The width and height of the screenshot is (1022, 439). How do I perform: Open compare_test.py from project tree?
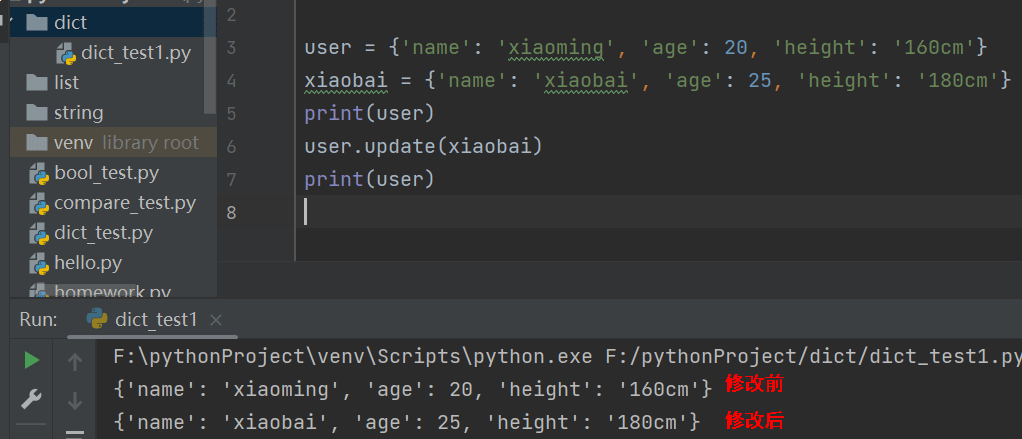coord(125,203)
